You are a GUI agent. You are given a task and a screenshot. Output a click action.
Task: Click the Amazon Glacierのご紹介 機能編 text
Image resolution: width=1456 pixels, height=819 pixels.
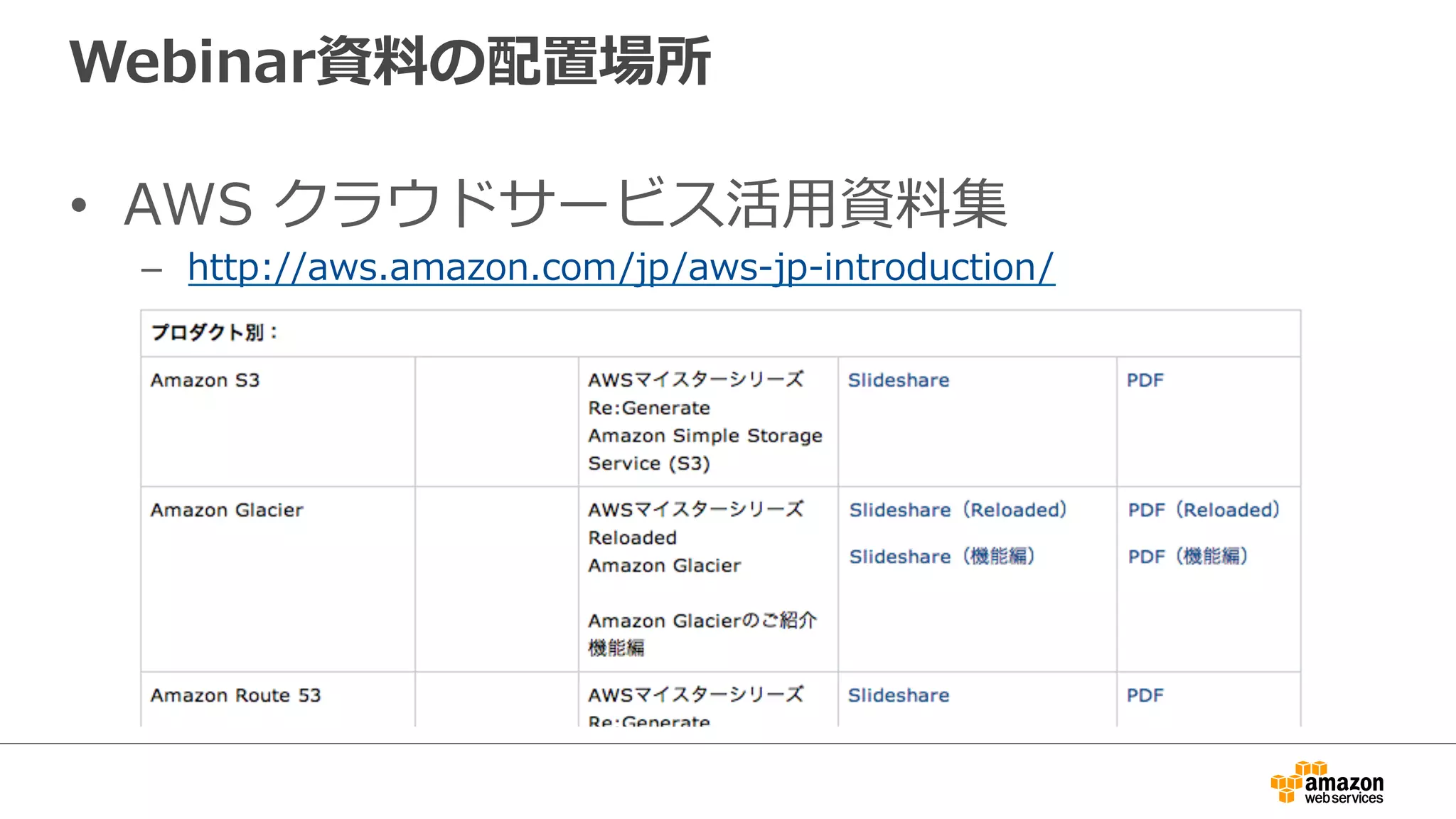(x=702, y=634)
